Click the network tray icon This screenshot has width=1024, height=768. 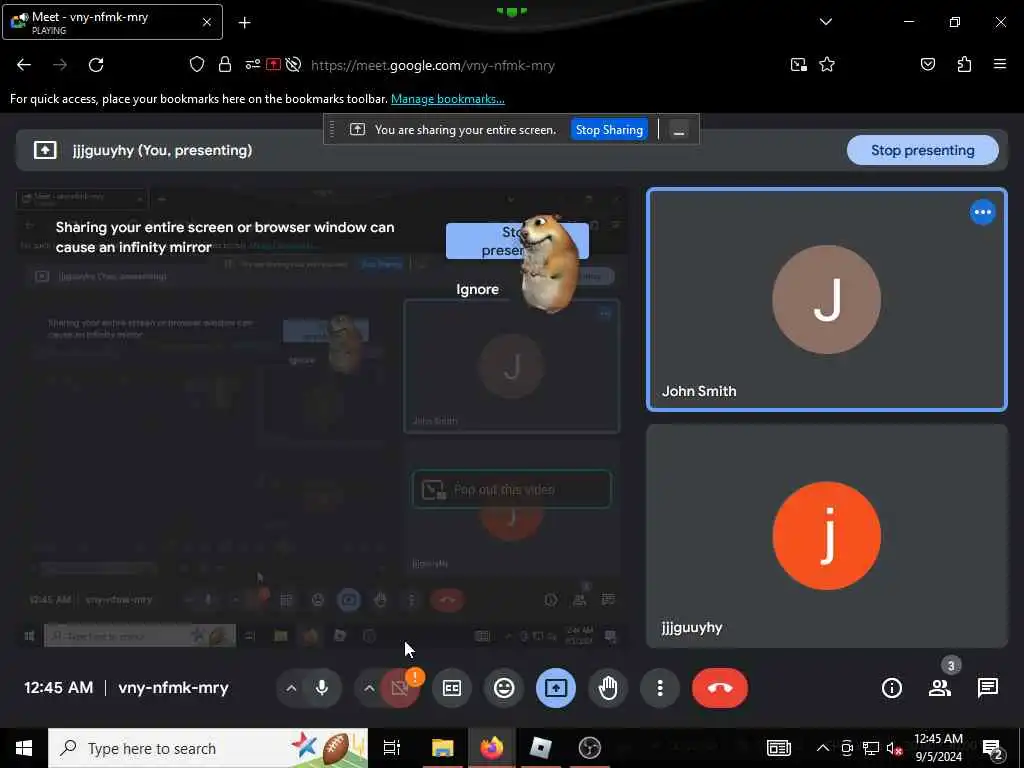pos(871,748)
